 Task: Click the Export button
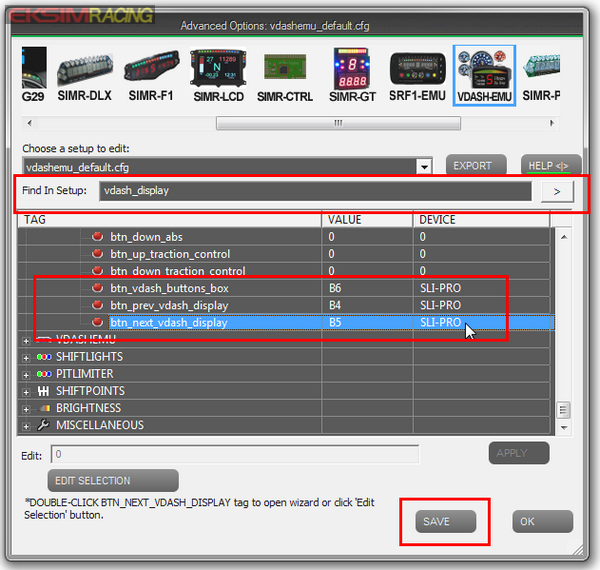[476, 165]
